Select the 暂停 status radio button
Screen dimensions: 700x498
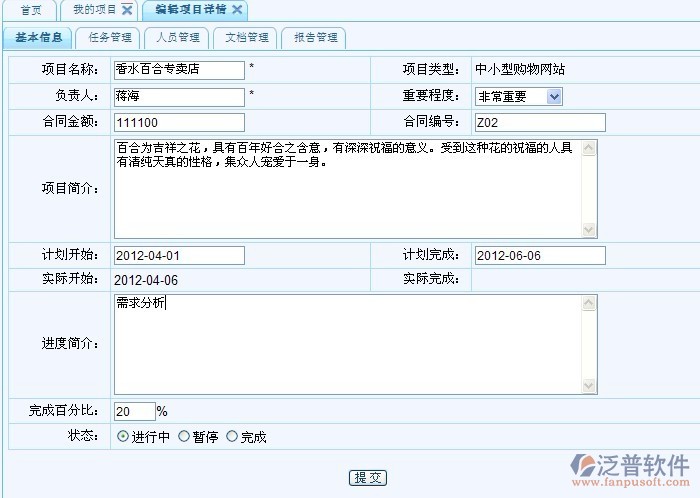[x=183, y=436]
